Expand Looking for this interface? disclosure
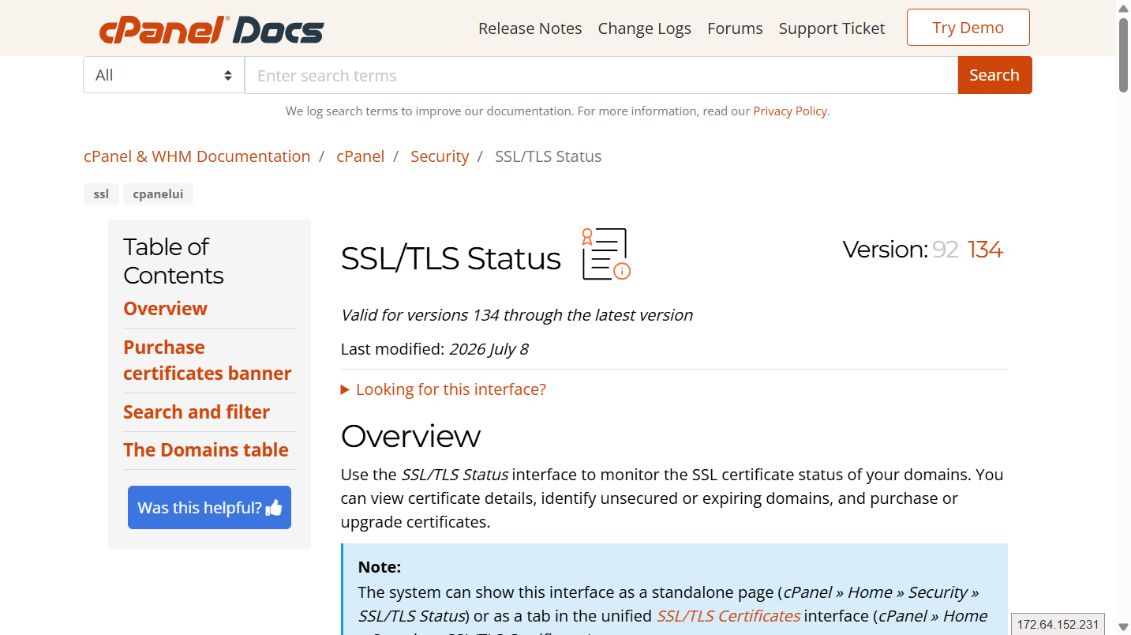 pos(444,390)
